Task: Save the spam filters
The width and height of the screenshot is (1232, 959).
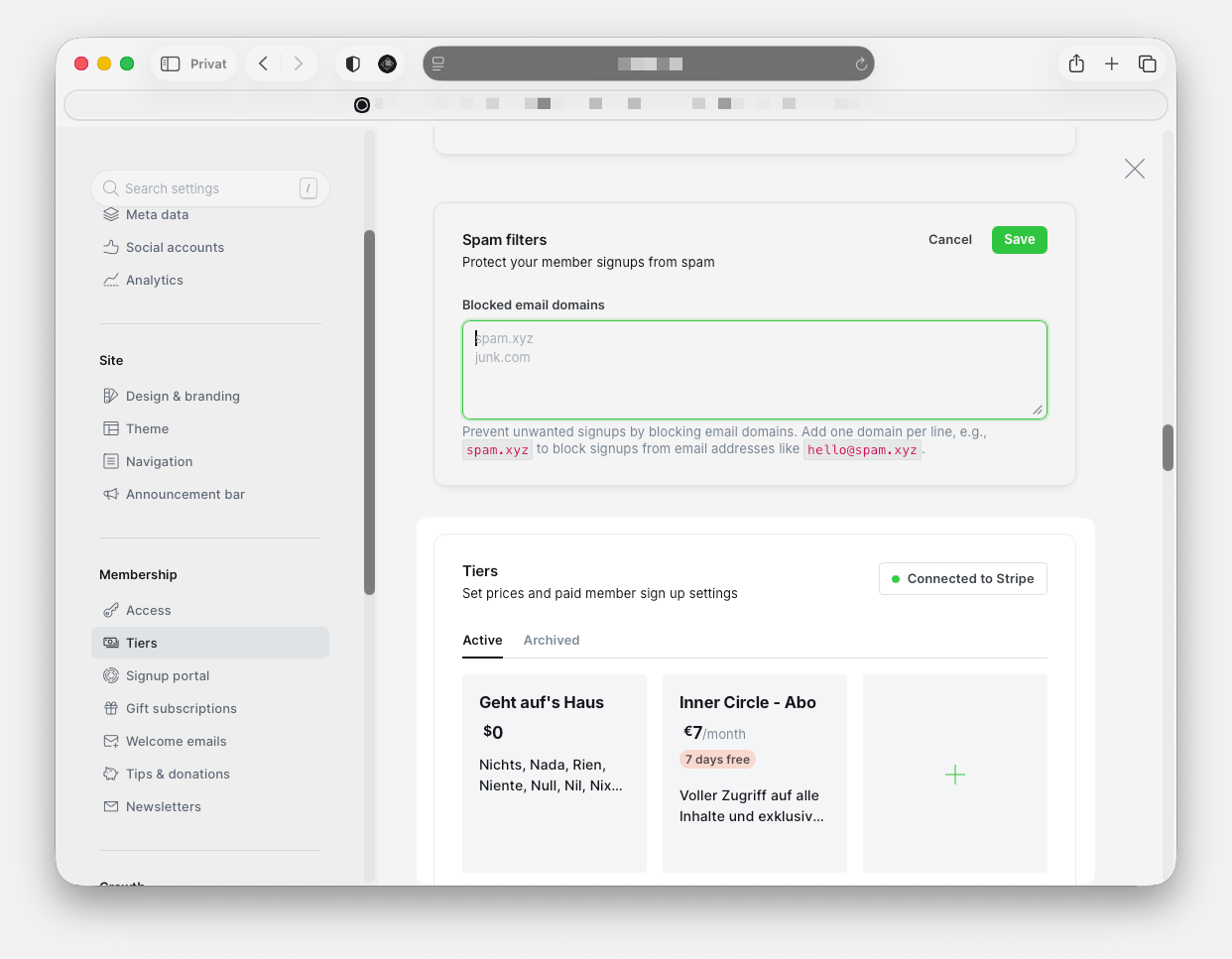Action: click(x=1020, y=239)
